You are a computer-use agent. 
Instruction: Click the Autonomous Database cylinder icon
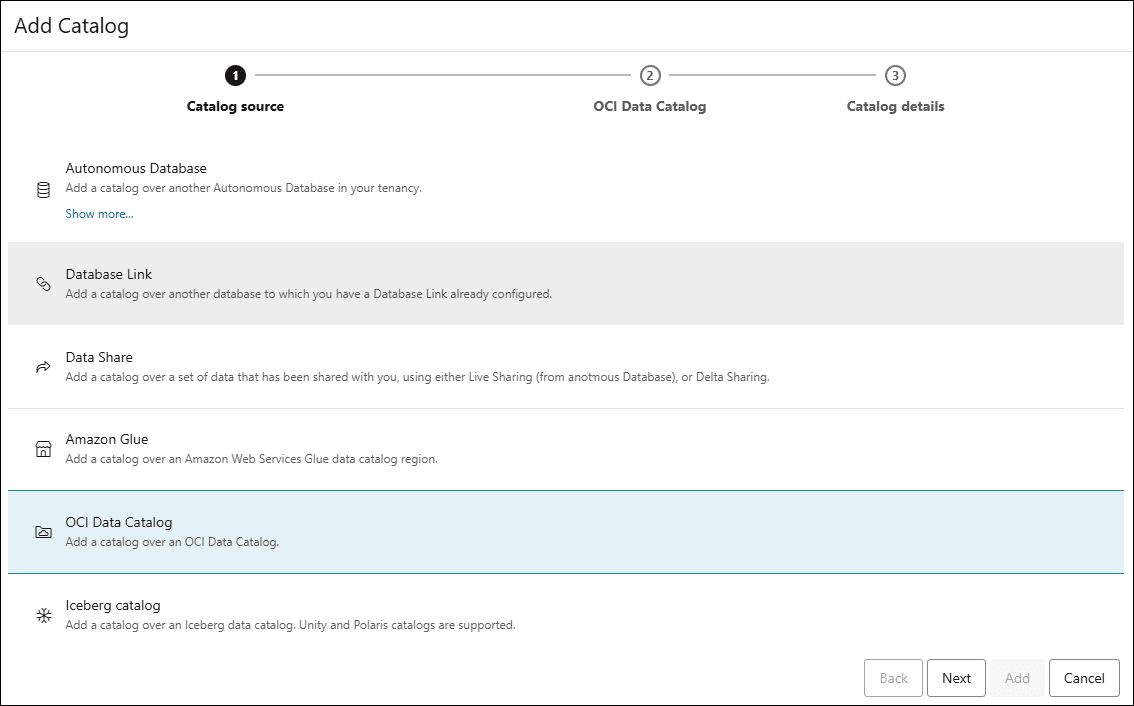43,190
